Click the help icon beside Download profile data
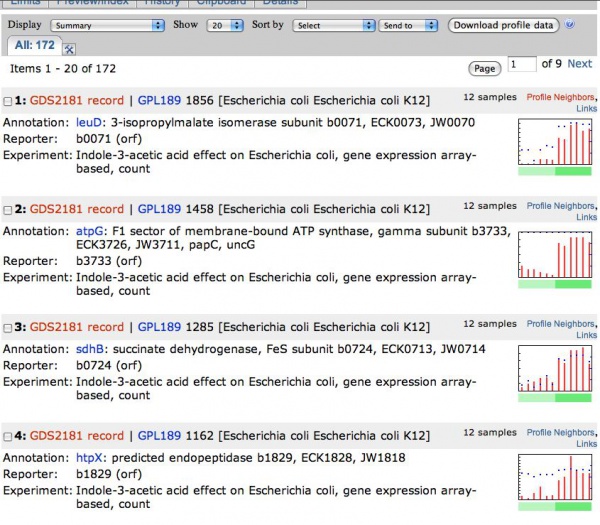Image resolution: width=600 pixels, height=525 pixels. [x=570, y=24]
